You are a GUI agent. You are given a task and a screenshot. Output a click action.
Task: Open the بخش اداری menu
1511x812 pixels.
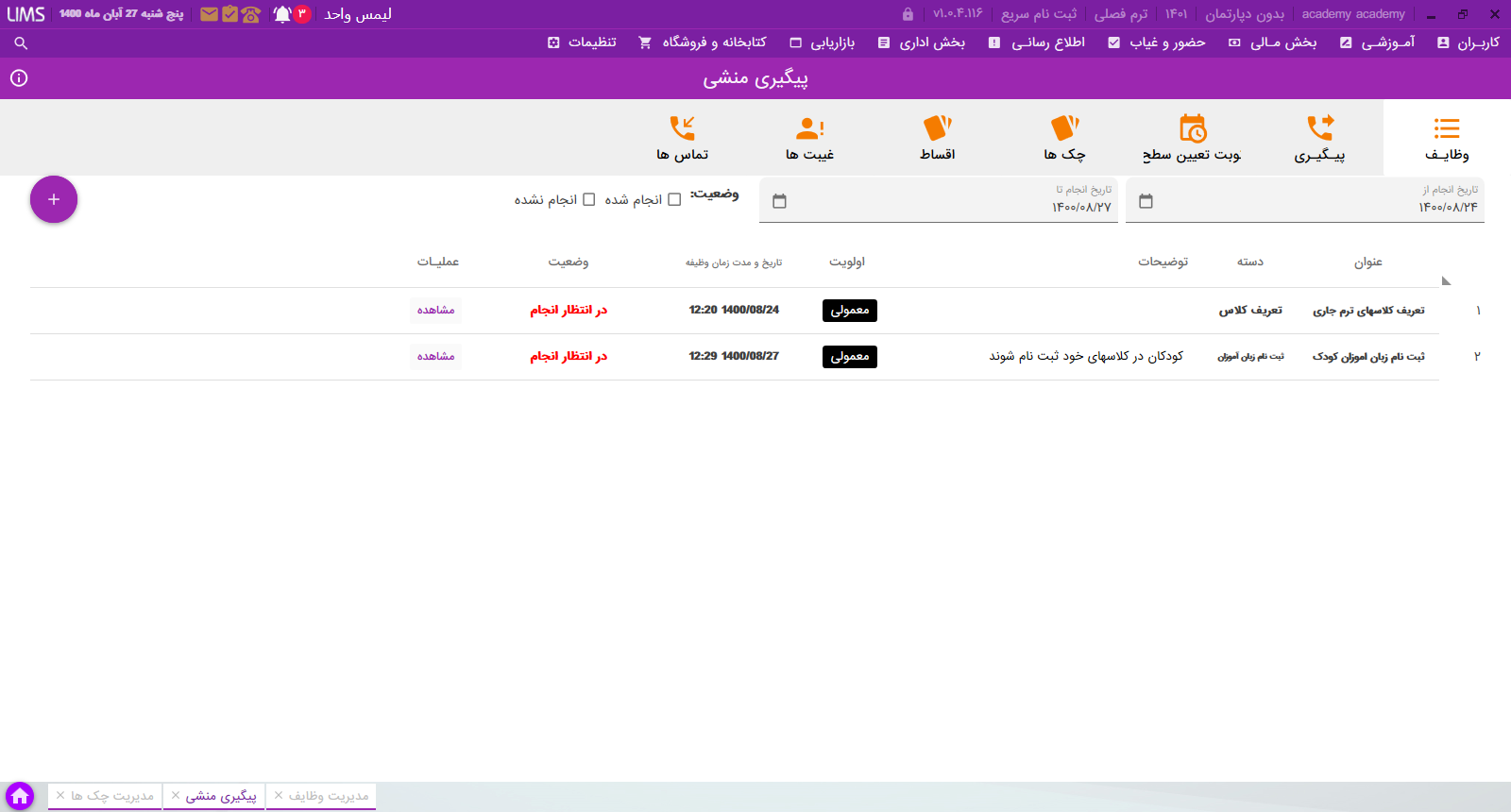(922, 42)
